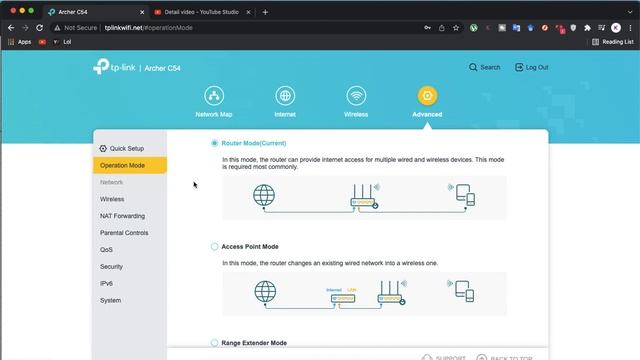The height and width of the screenshot is (360, 640).
Task: Click the address bar URL field
Action: point(237,28)
